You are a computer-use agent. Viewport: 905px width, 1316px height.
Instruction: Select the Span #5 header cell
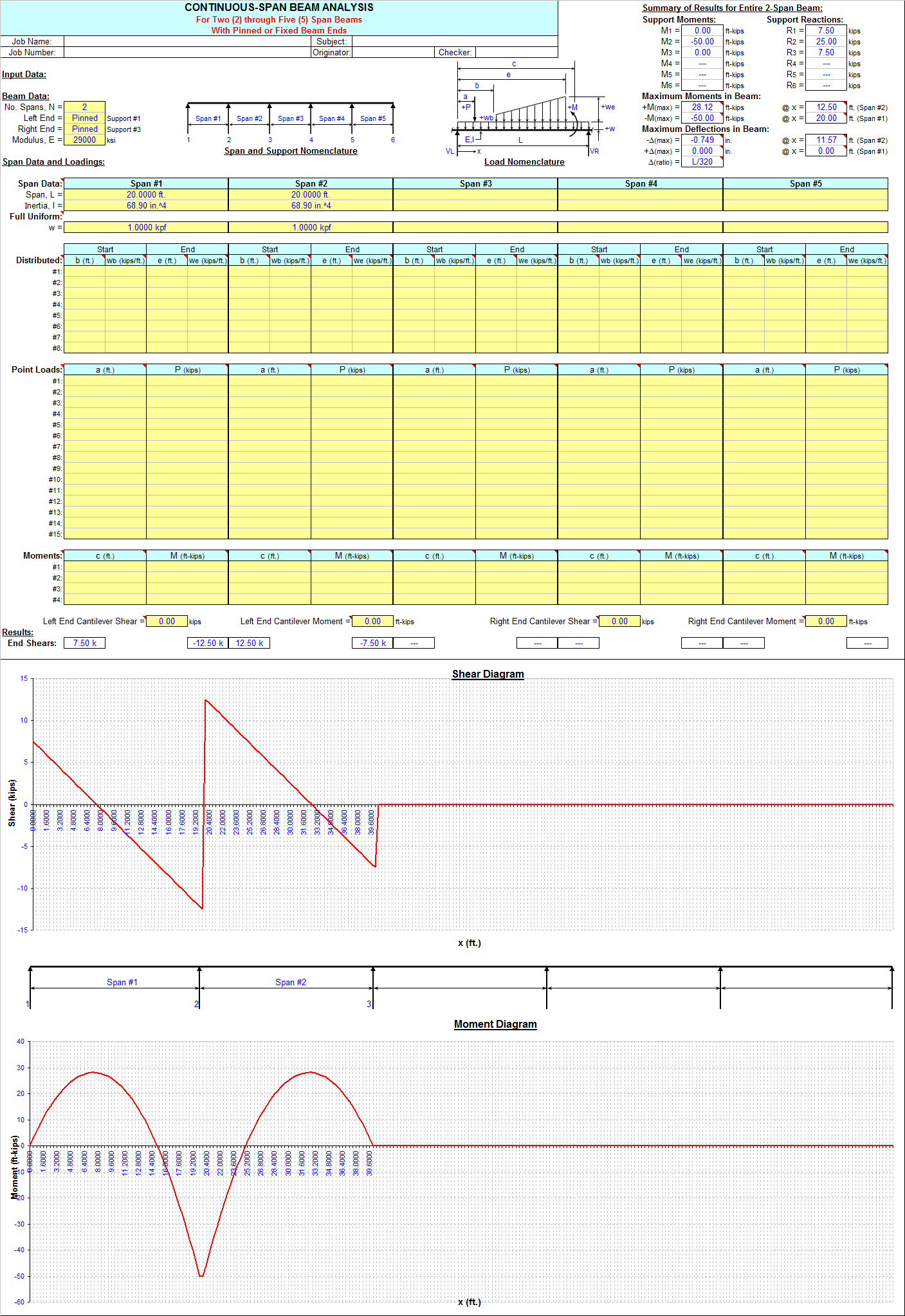pyautogui.click(x=805, y=183)
